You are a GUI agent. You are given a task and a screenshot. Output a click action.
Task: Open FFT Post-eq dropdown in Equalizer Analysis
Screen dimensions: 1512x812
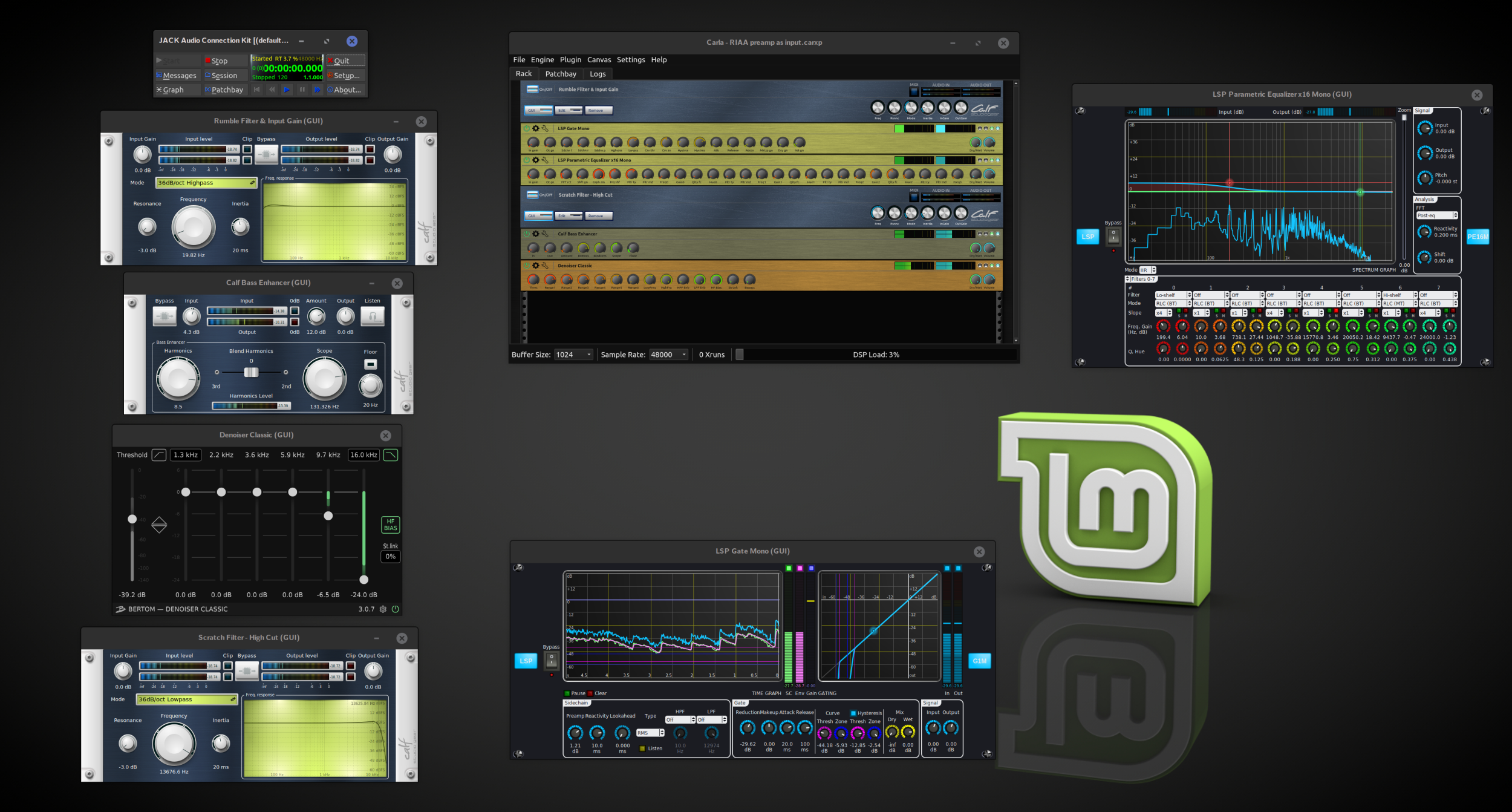pos(1437,215)
